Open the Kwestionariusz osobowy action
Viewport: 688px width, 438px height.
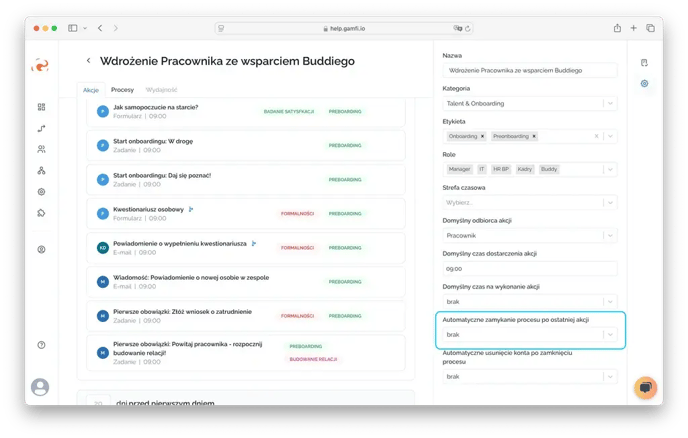click(150, 210)
